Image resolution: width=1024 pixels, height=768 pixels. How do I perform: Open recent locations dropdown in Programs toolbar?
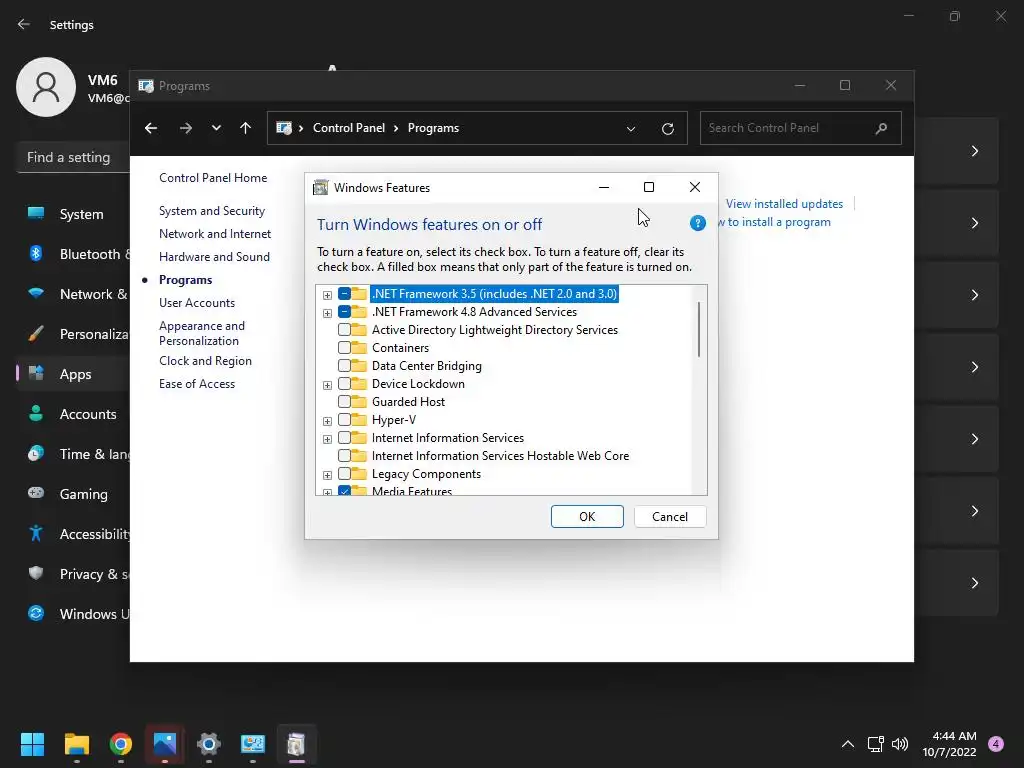[216, 128]
